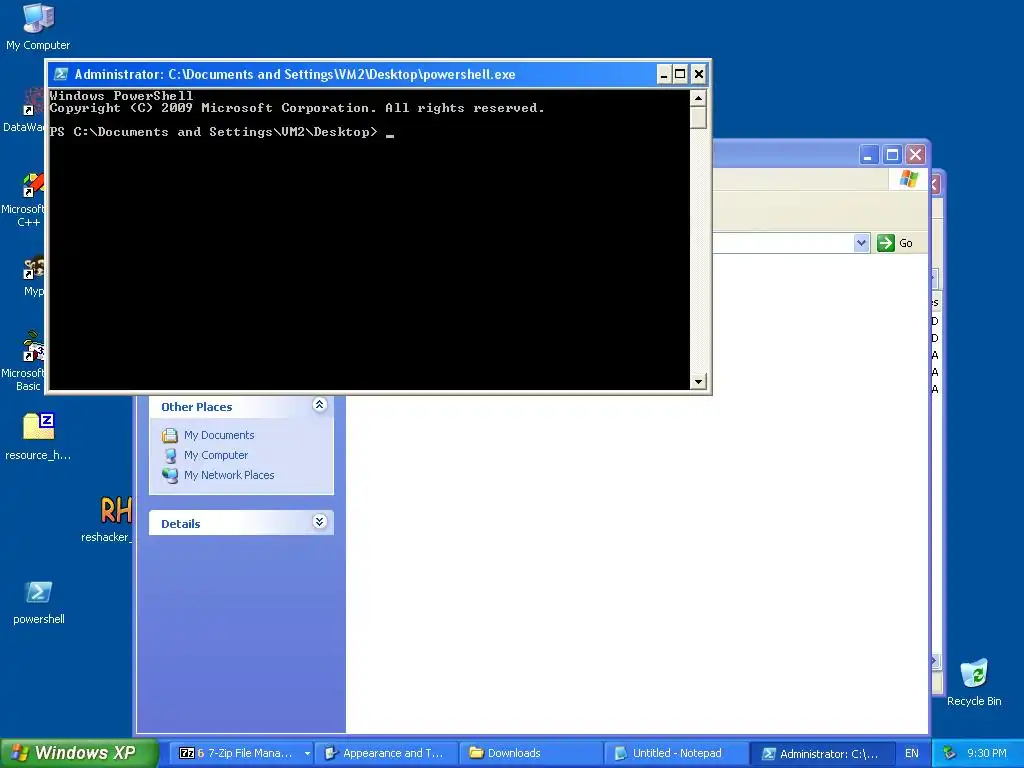Click My Network Places icon in Other Places
This screenshot has width=1024, height=768.
tap(170, 475)
